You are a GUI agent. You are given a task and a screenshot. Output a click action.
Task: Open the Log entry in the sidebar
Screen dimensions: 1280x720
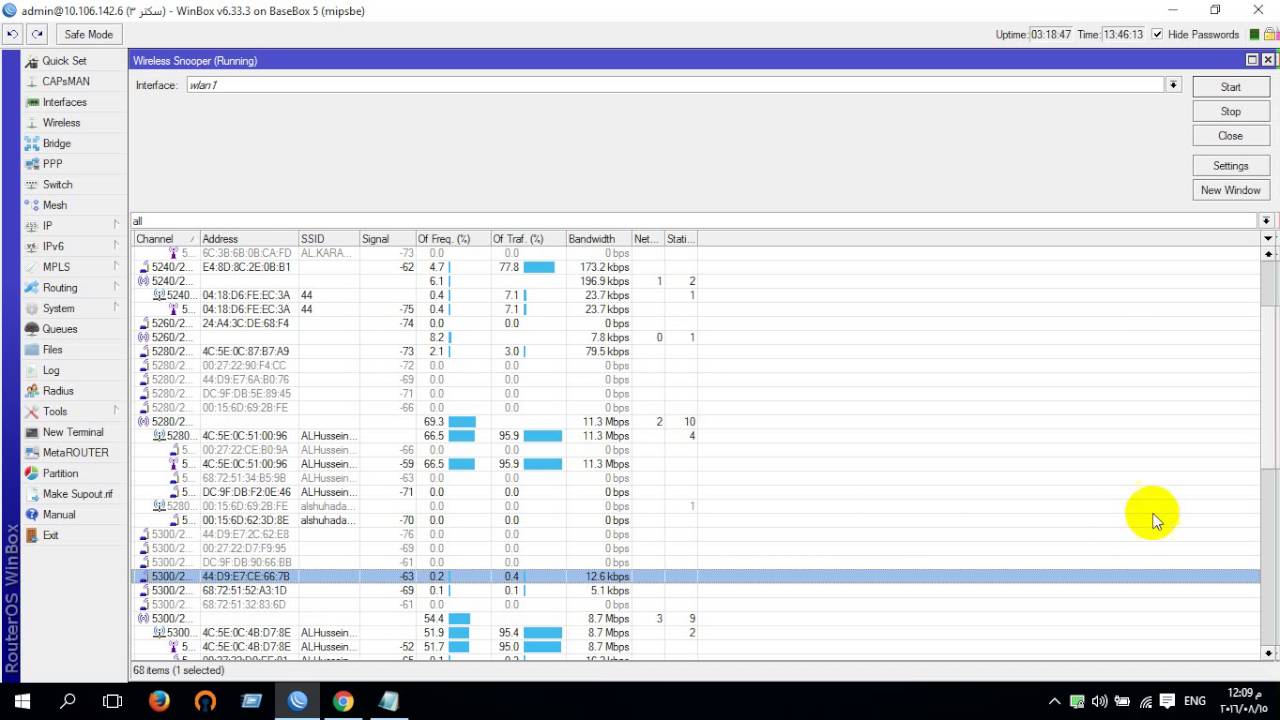click(51, 370)
